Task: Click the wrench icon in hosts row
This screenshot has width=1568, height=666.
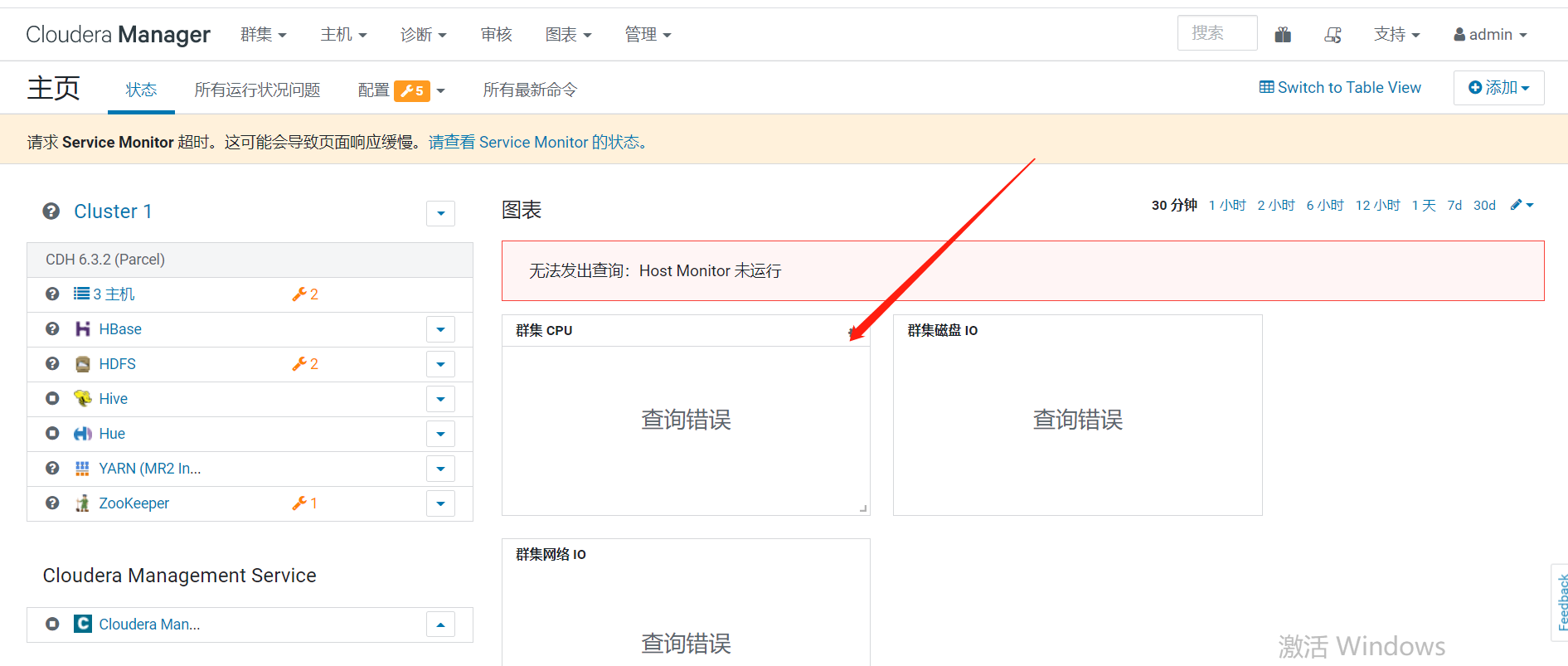Action: (x=299, y=294)
